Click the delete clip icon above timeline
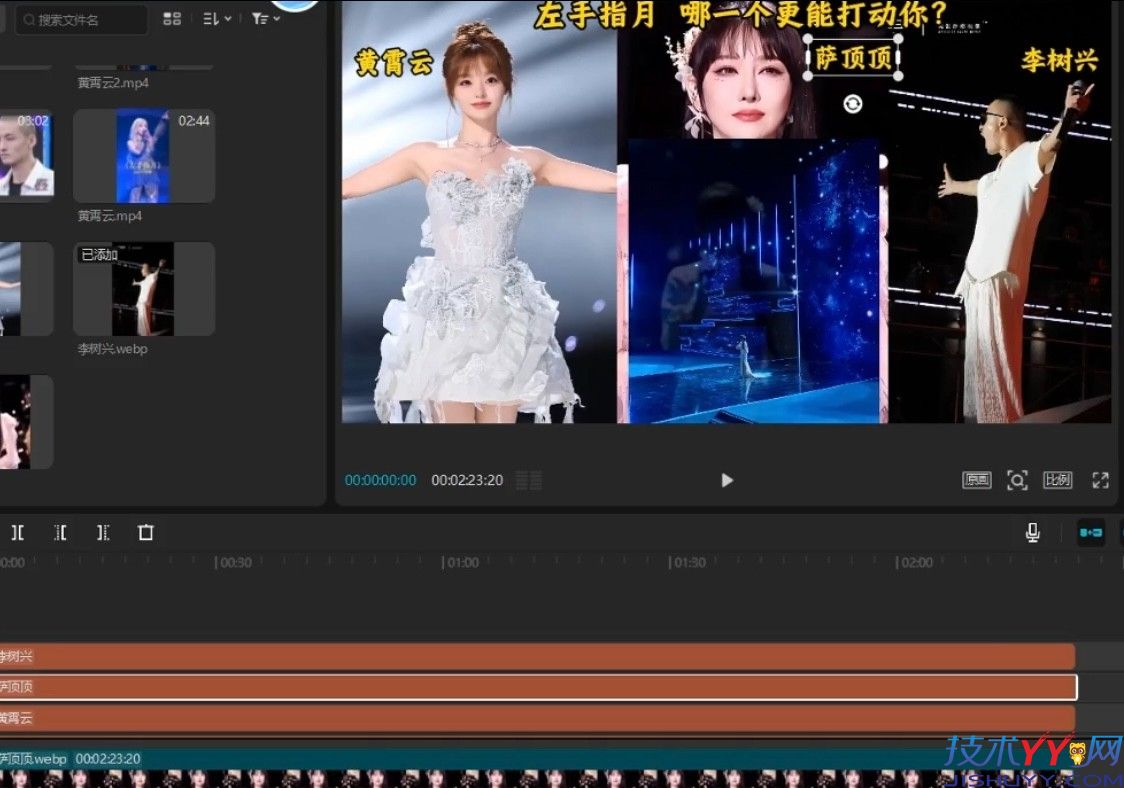The width and height of the screenshot is (1124, 788). [145, 532]
